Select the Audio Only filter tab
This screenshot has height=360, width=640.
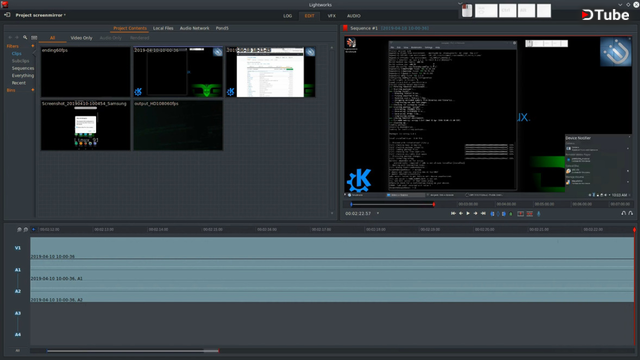coord(111,38)
